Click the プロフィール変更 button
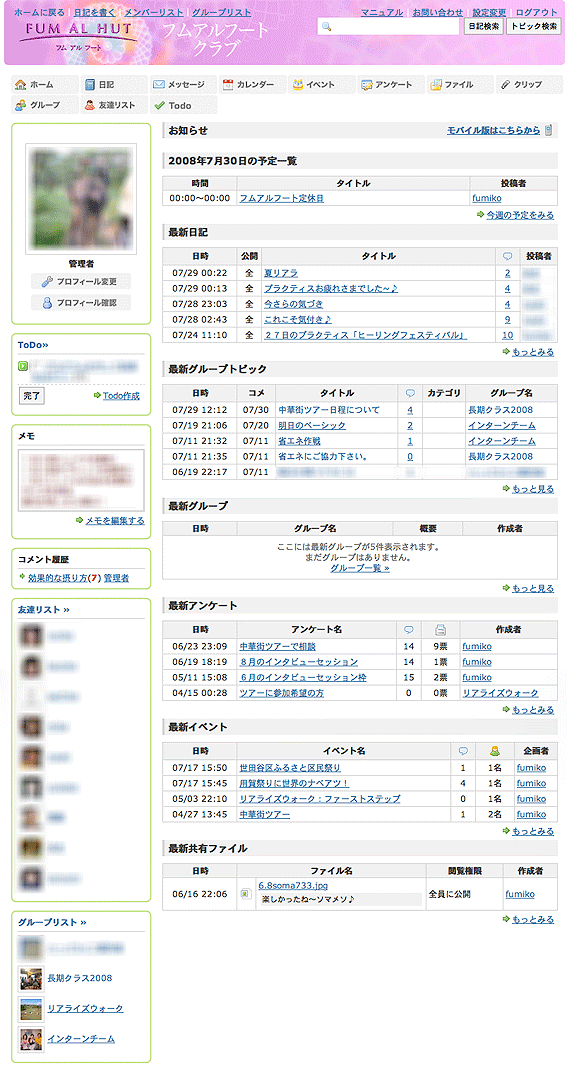This screenshot has width=567, height=1068. pyautogui.click(x=81, y=281)
